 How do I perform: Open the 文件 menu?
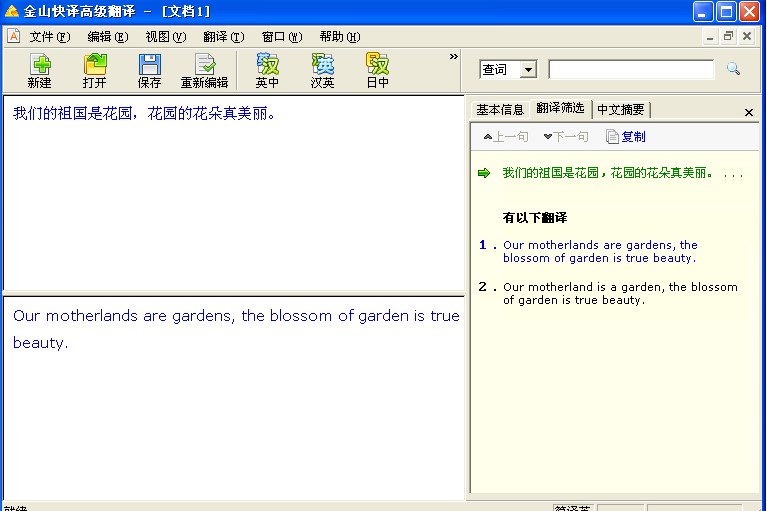(49, 37)
